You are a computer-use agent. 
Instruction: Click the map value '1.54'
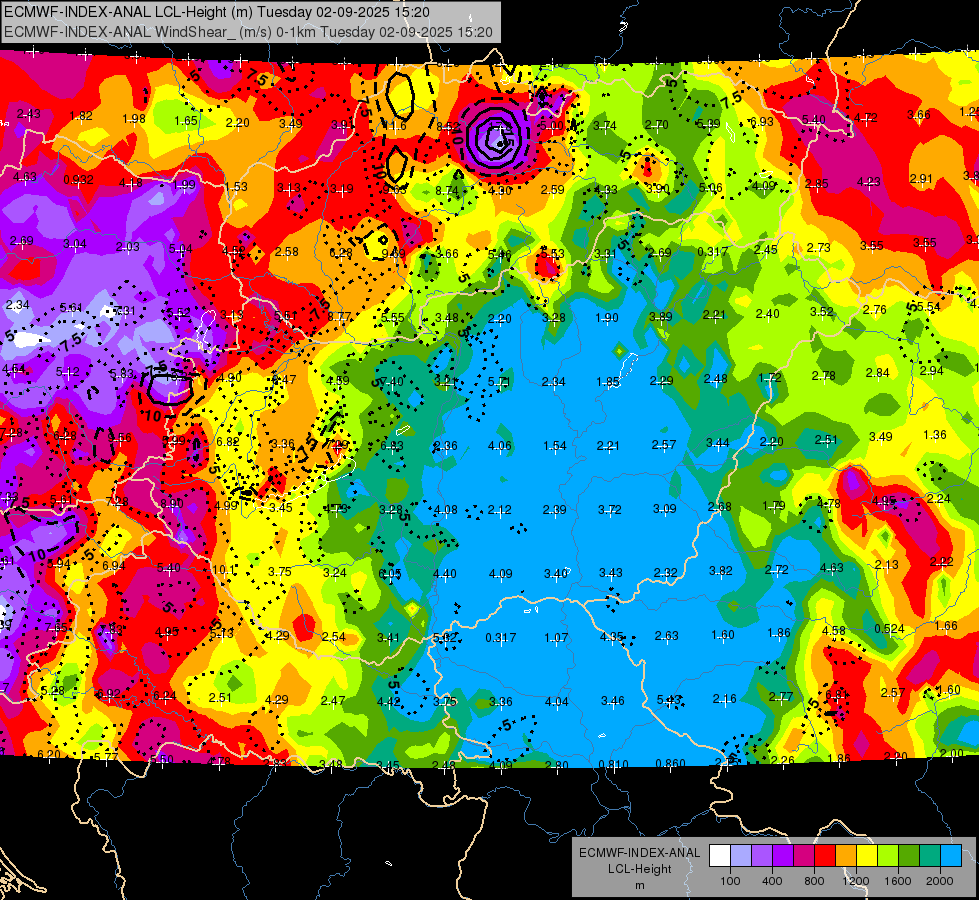click(x=554, y=446)
